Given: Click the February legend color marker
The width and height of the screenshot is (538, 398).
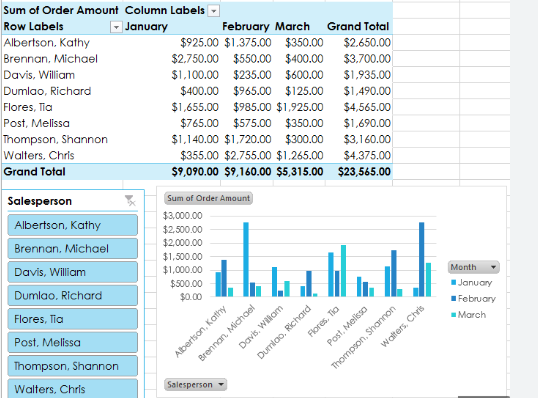Looking at the screenshot, I should 454,298.
